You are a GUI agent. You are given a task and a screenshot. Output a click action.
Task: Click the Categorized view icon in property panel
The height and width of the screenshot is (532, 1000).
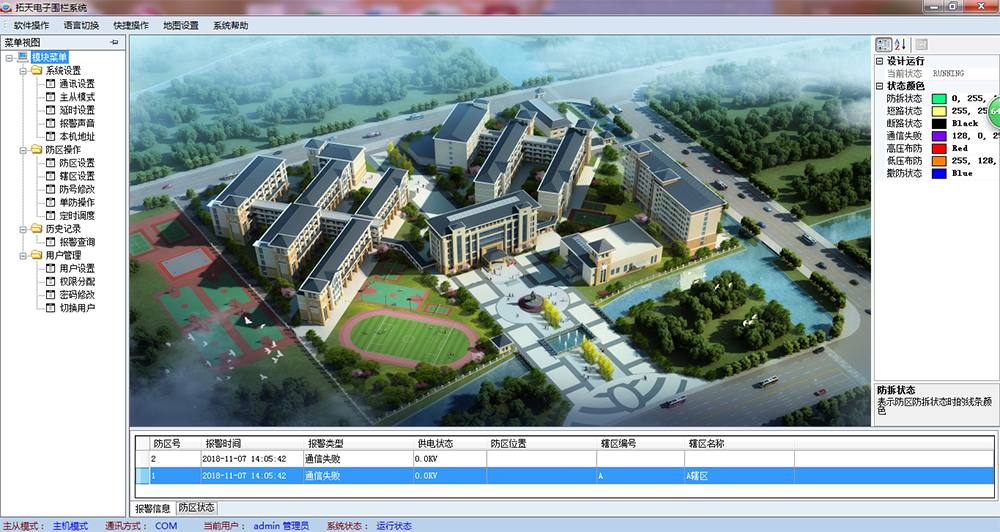click(884, 45)
